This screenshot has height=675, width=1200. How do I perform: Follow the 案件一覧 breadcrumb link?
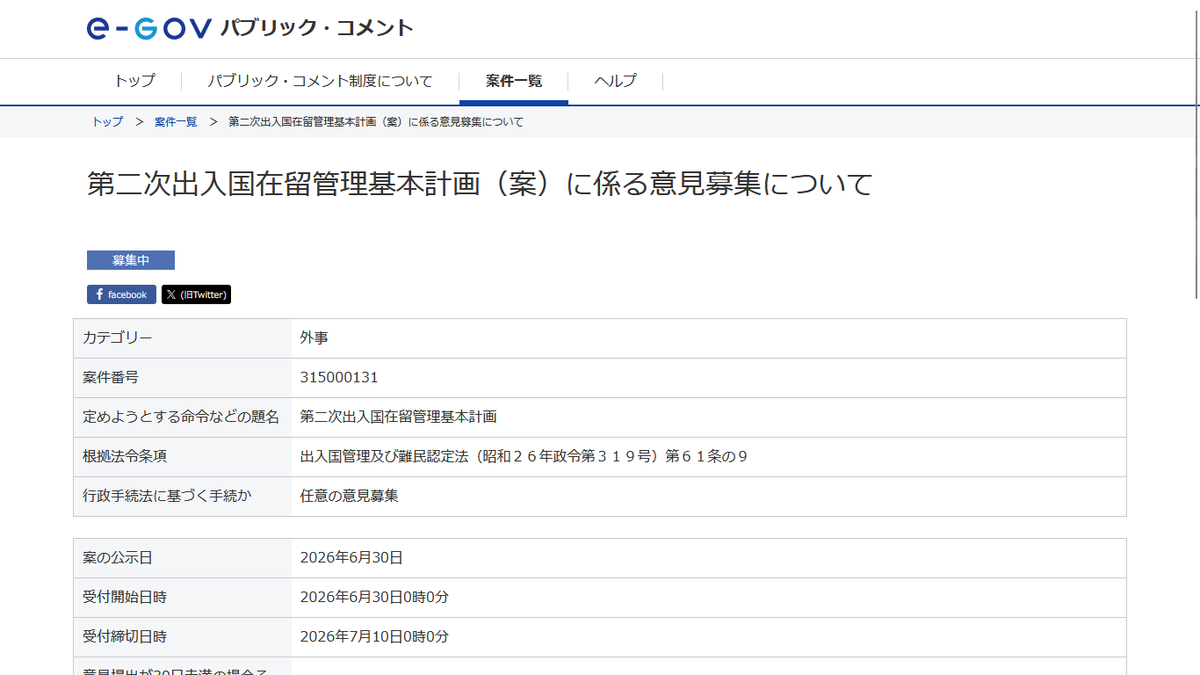coord(176,122)
